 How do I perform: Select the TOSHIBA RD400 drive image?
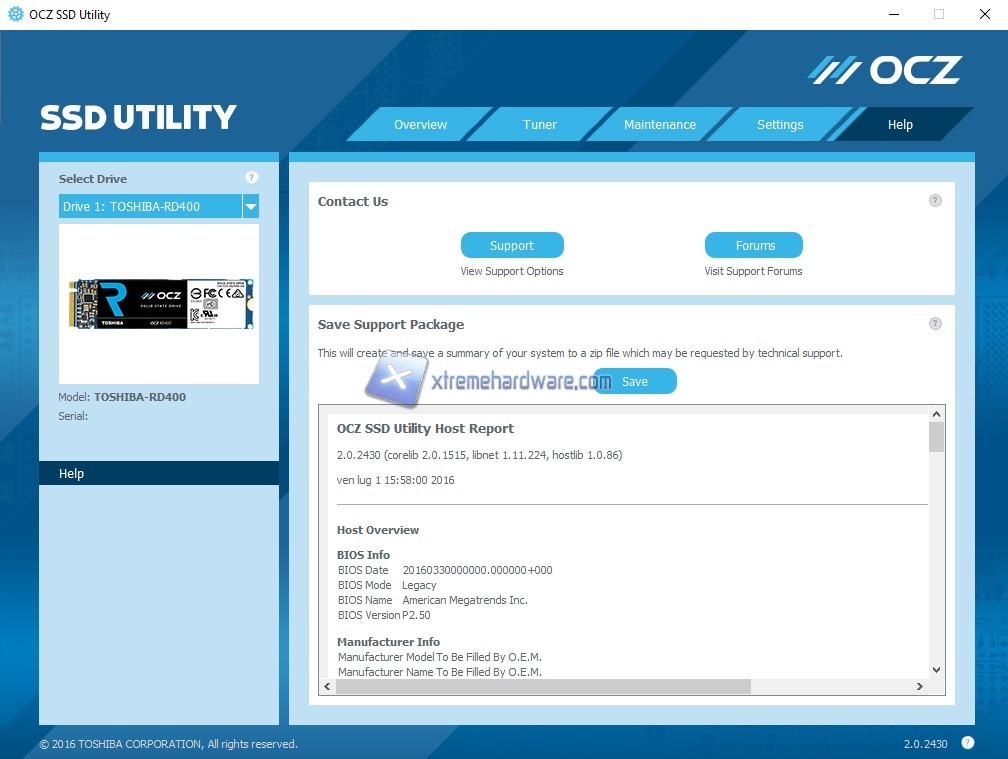[159, 304]
